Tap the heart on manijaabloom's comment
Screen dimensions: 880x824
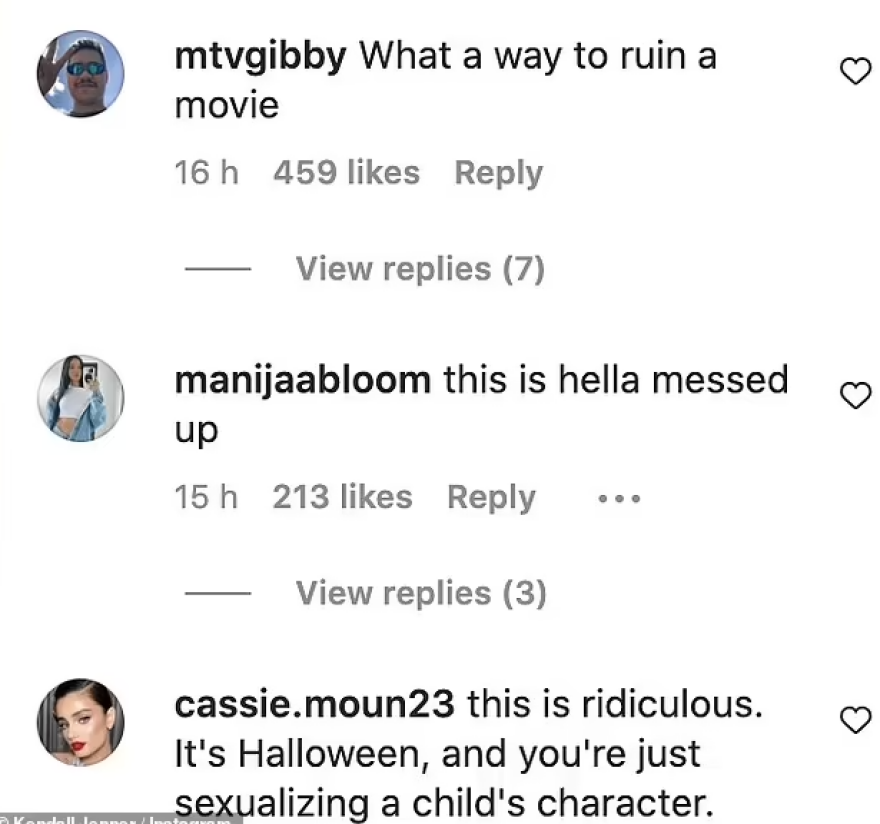[854, 396]
